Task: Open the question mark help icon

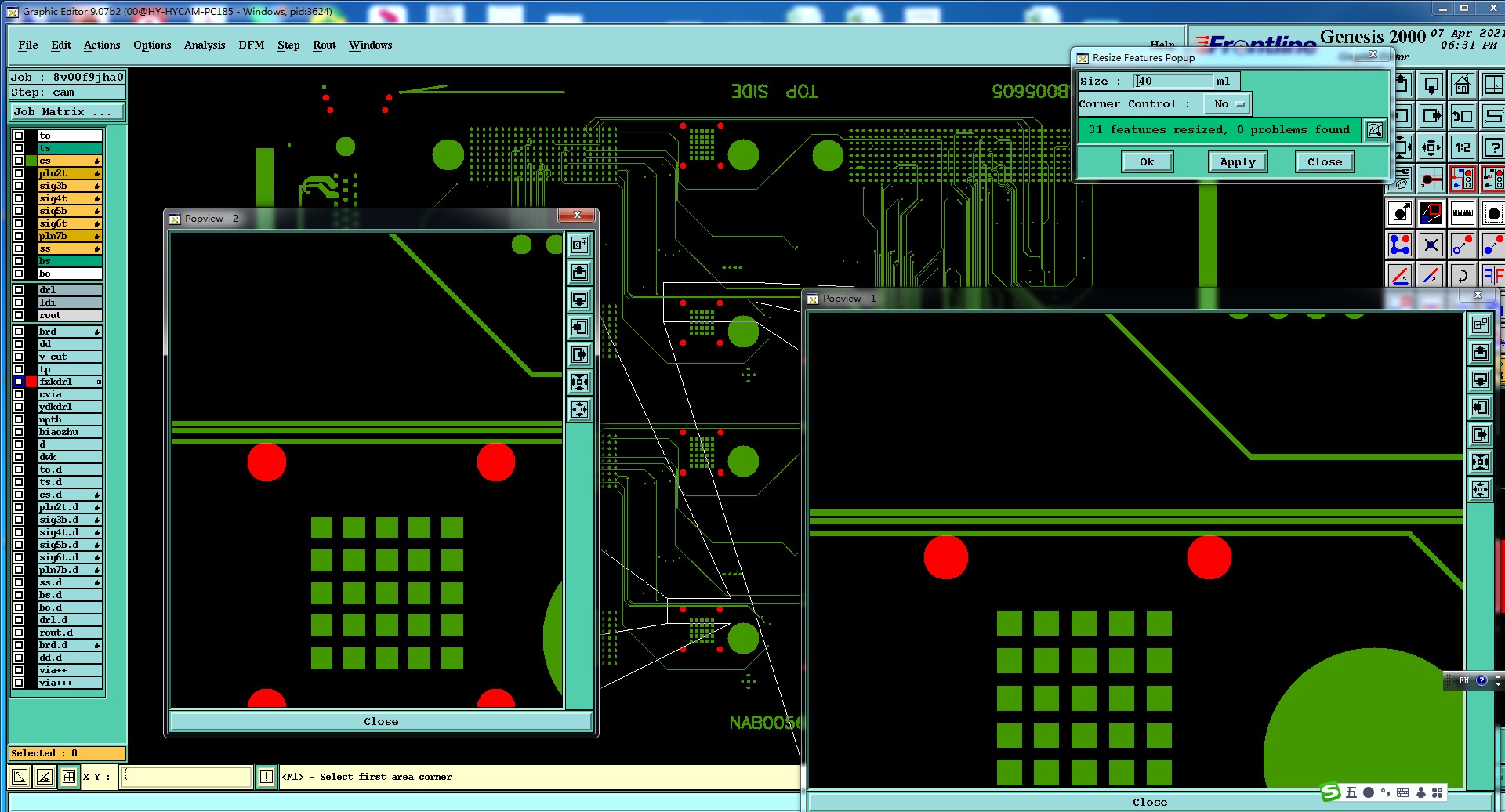Action: 1492,147
